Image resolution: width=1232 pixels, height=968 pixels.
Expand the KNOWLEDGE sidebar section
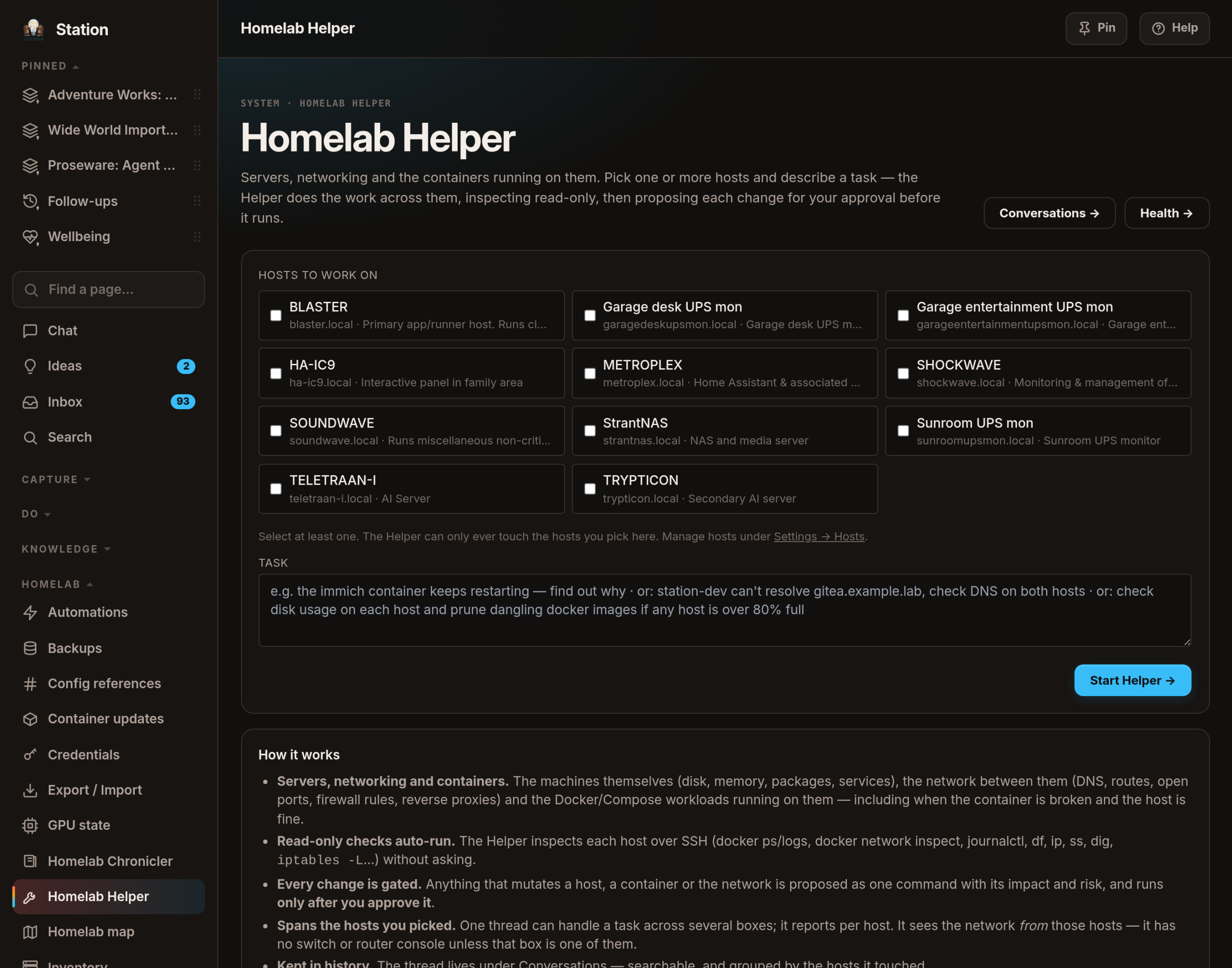coord(66,549)
